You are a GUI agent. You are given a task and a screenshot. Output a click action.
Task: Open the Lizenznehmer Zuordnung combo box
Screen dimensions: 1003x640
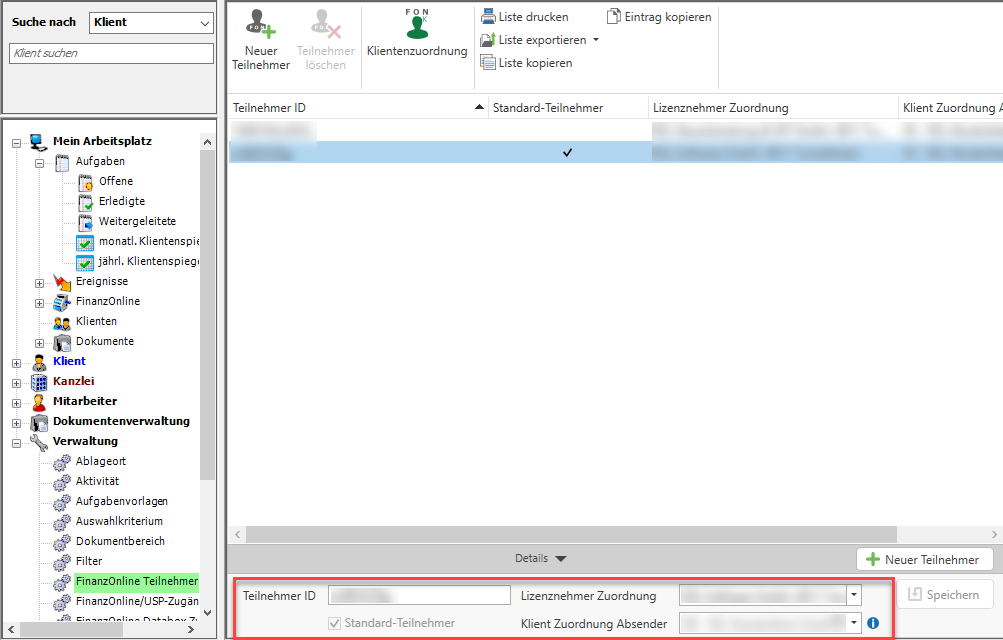point(854,595)
